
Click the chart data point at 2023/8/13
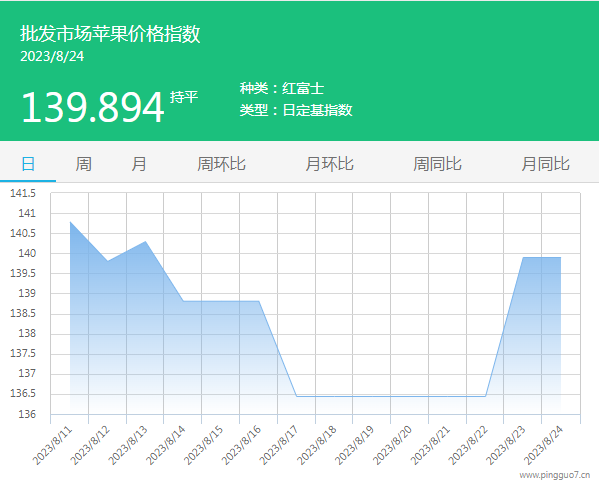point(146,241)
